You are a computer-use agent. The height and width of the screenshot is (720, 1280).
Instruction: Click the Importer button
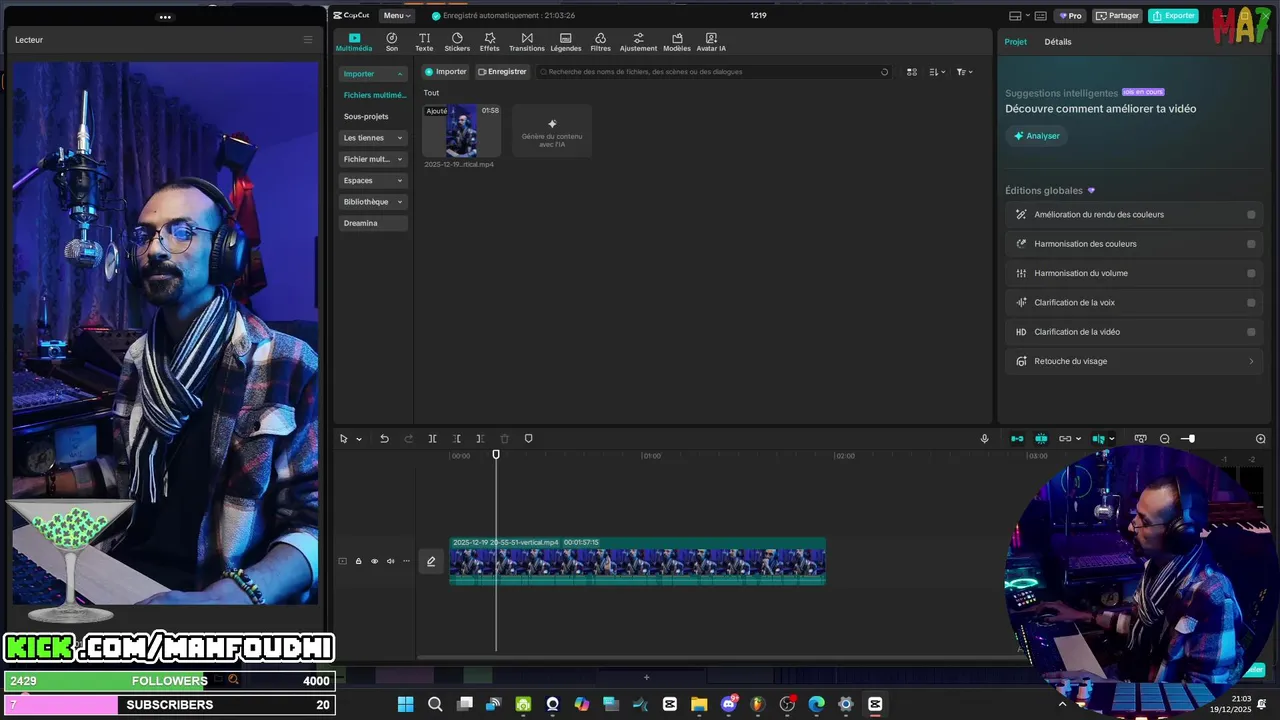point(446,72)
